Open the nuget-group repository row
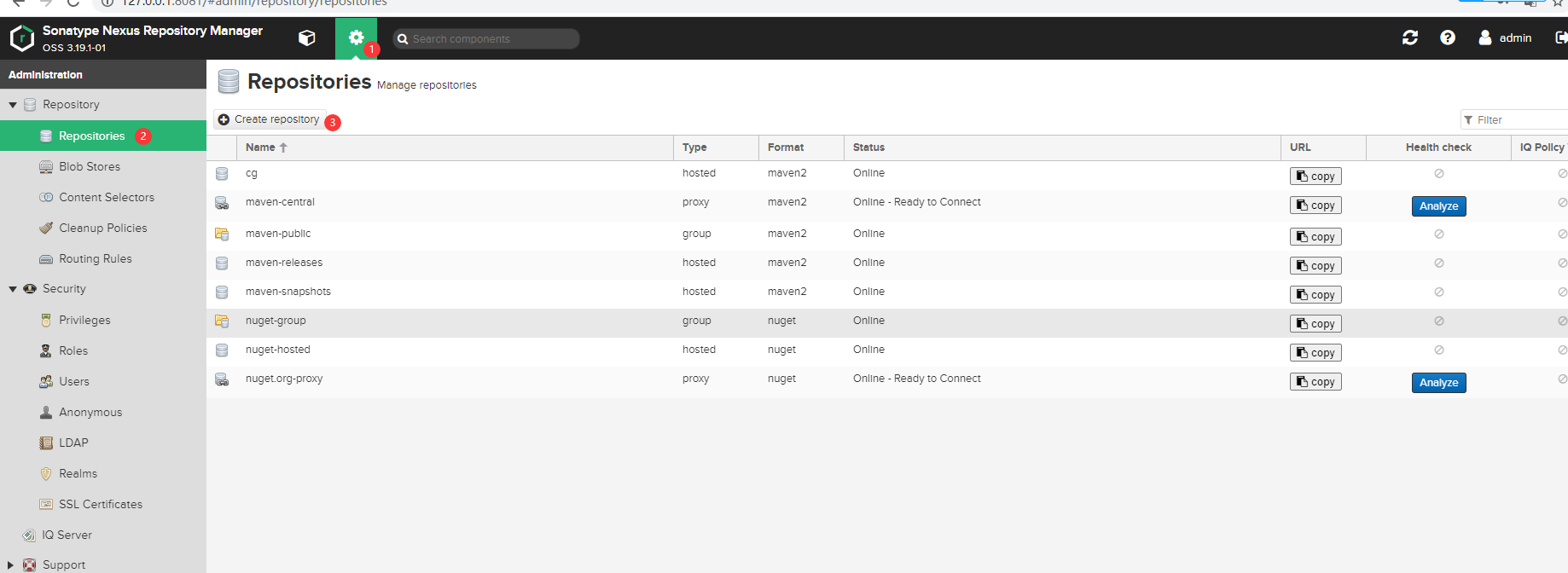This screenshot has height=573, width=1568. (887, 321)
